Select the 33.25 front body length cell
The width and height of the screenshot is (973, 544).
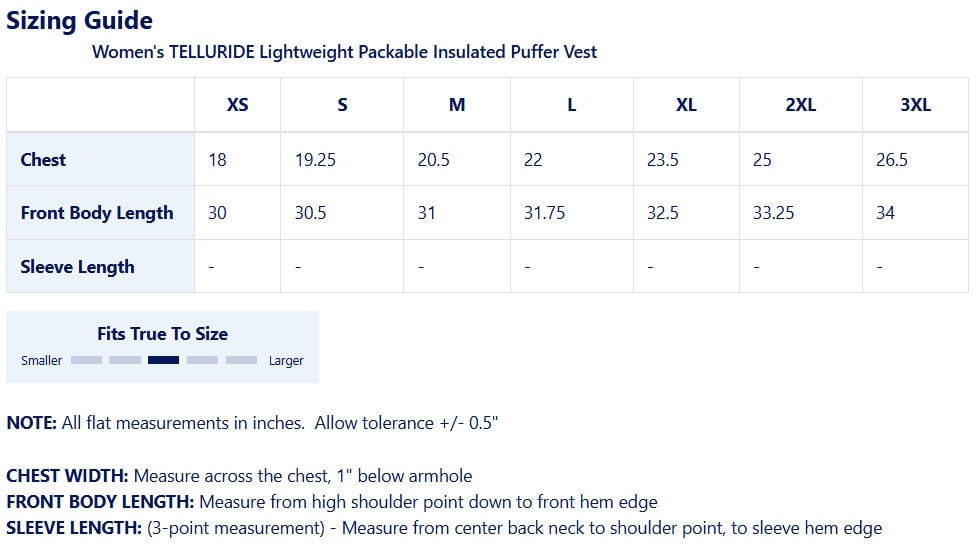773,213
